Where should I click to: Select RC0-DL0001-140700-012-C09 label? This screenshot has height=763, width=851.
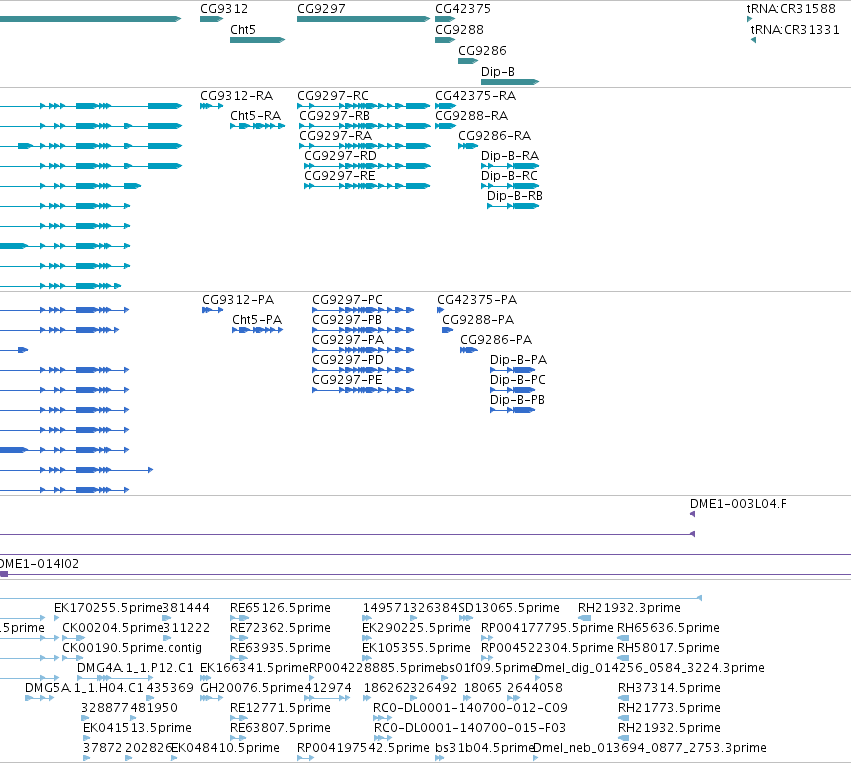tap(470, 708)
